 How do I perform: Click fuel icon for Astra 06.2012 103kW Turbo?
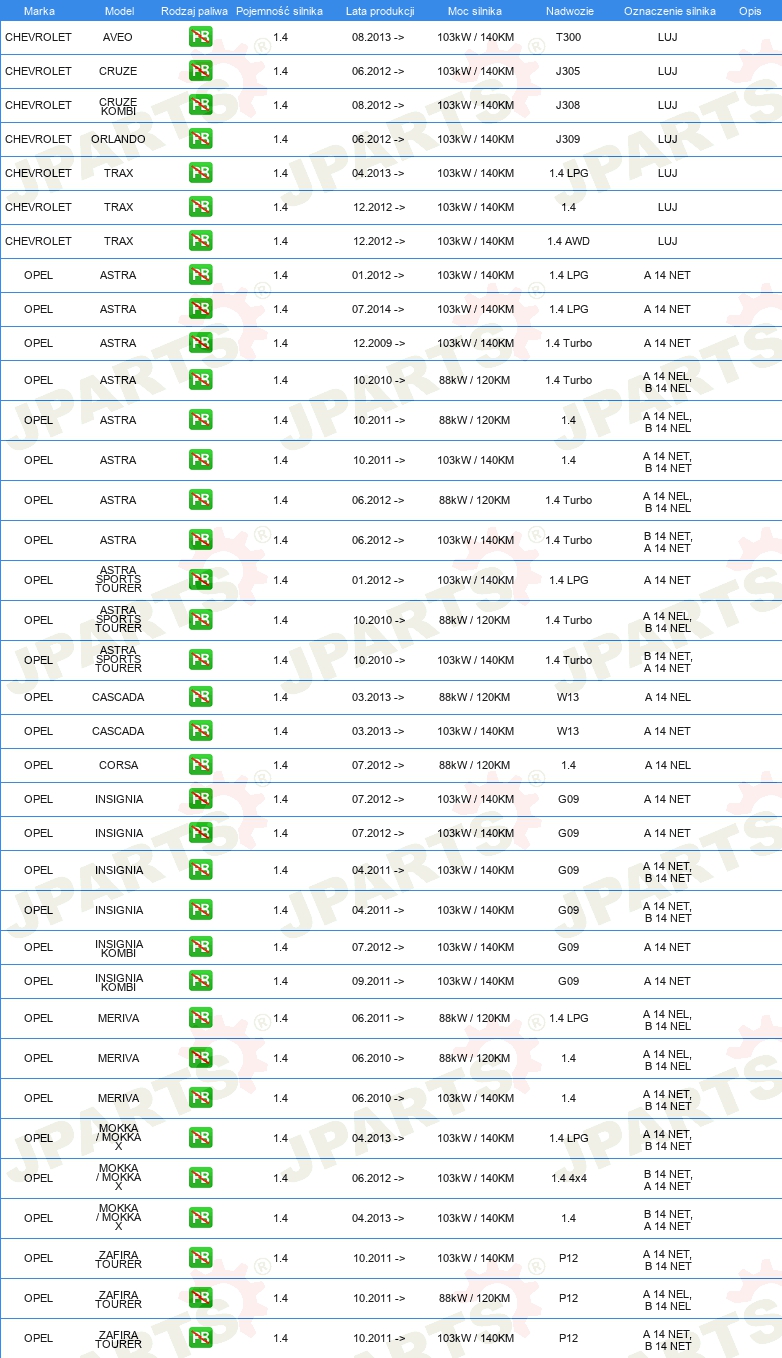point(200,540)
